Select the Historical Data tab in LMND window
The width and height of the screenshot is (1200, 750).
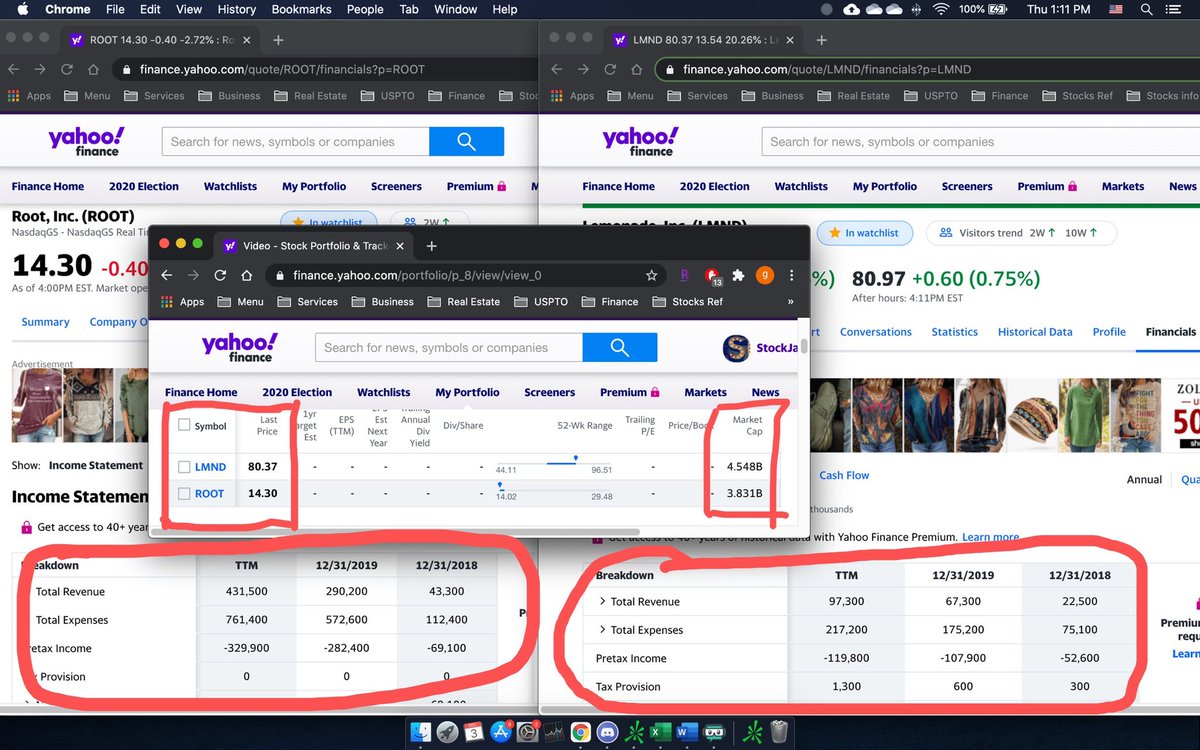1035,332
